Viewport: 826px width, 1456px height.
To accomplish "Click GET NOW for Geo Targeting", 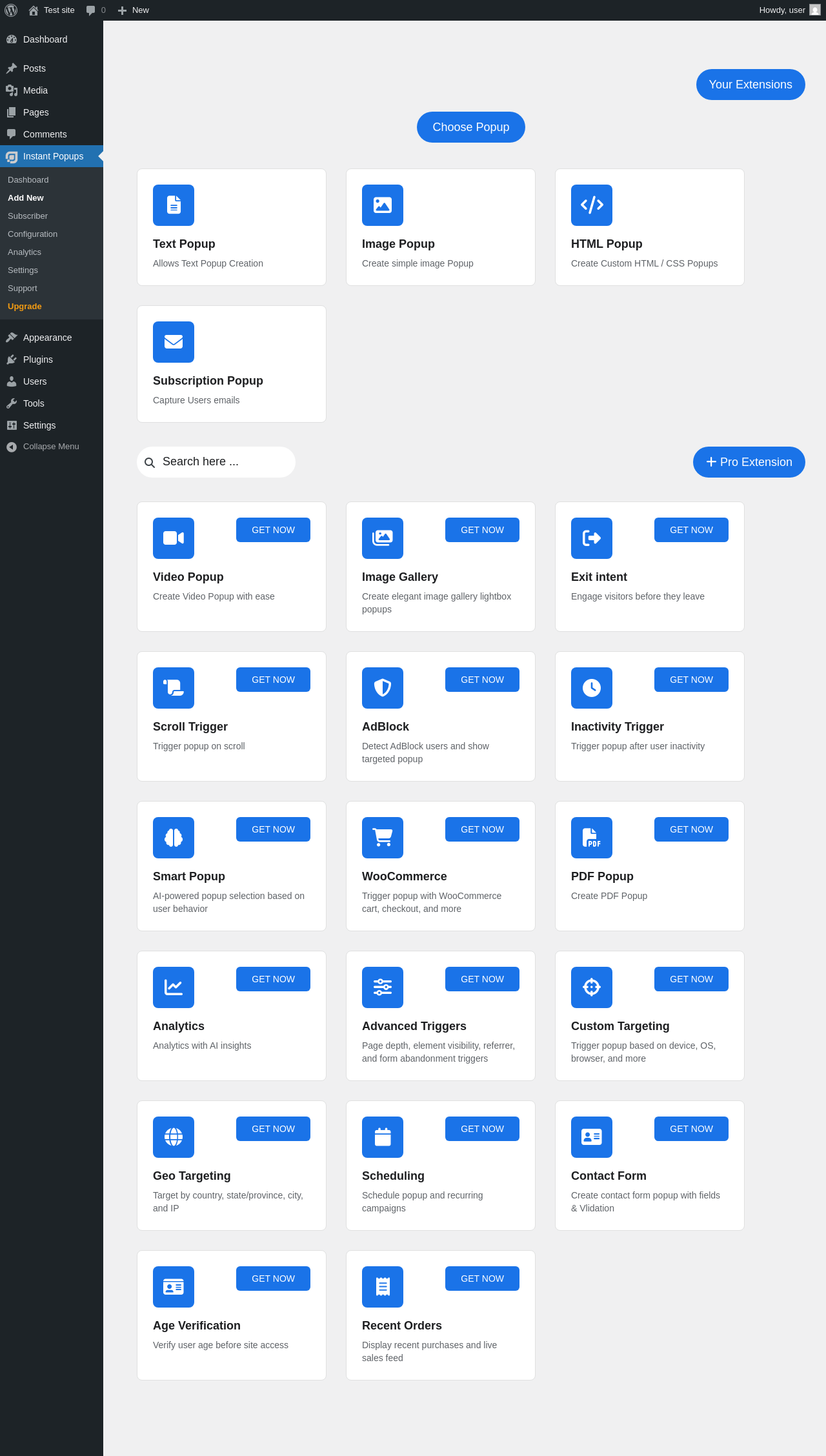I will [273, 1129].
